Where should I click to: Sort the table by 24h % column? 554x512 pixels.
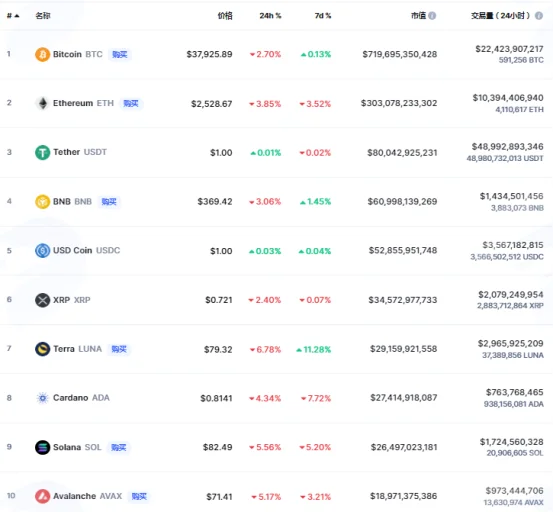(x=270, y=16)
